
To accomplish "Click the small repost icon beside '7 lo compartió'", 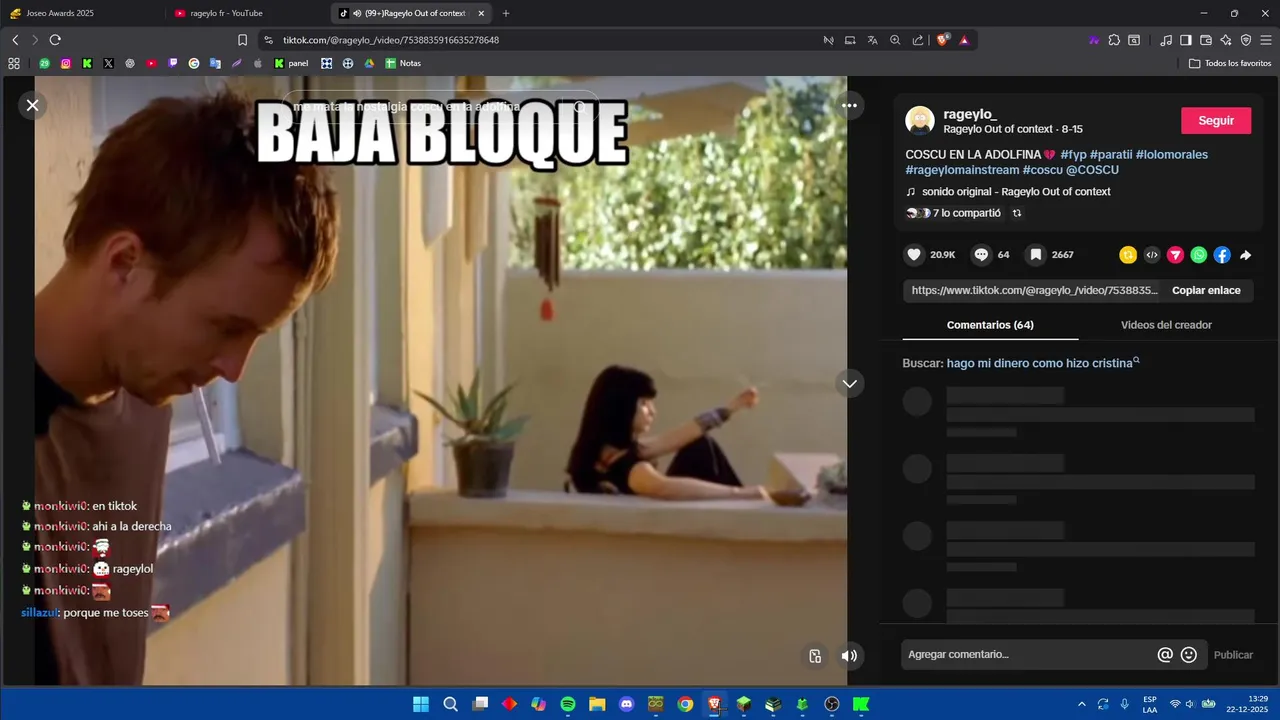I will click(1017, 213).
